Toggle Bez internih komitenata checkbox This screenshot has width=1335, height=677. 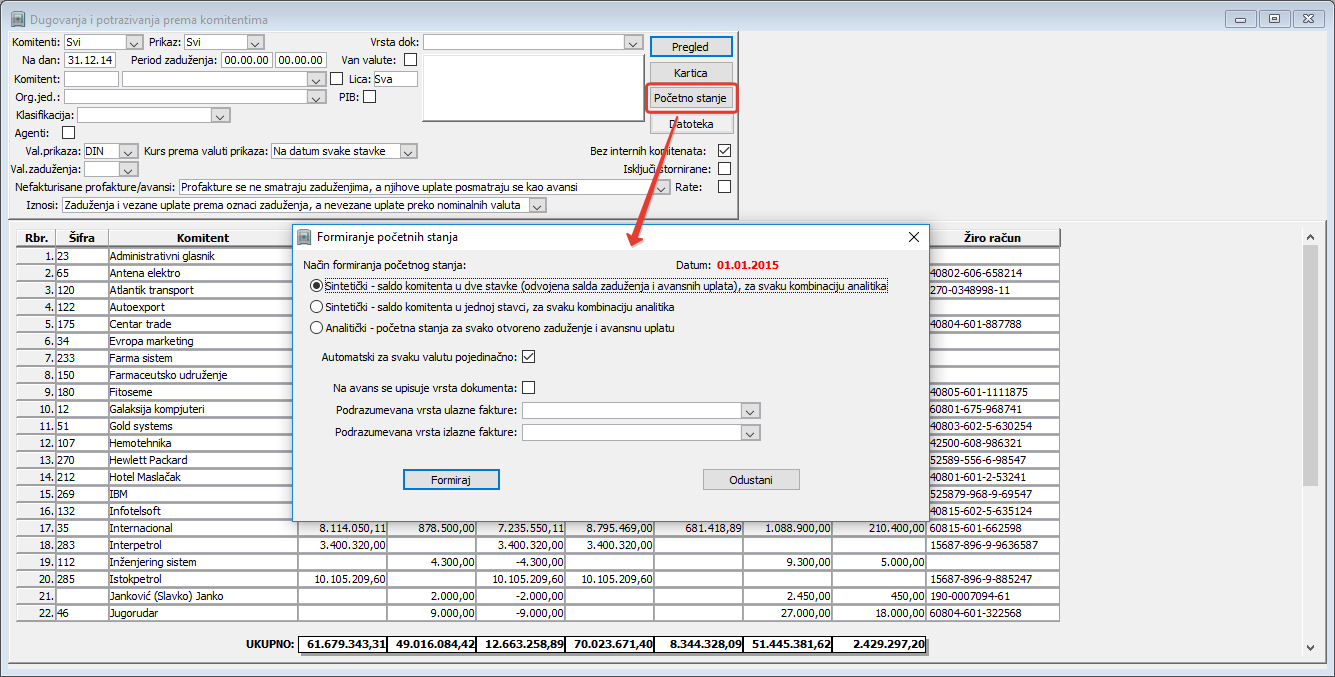724,151
